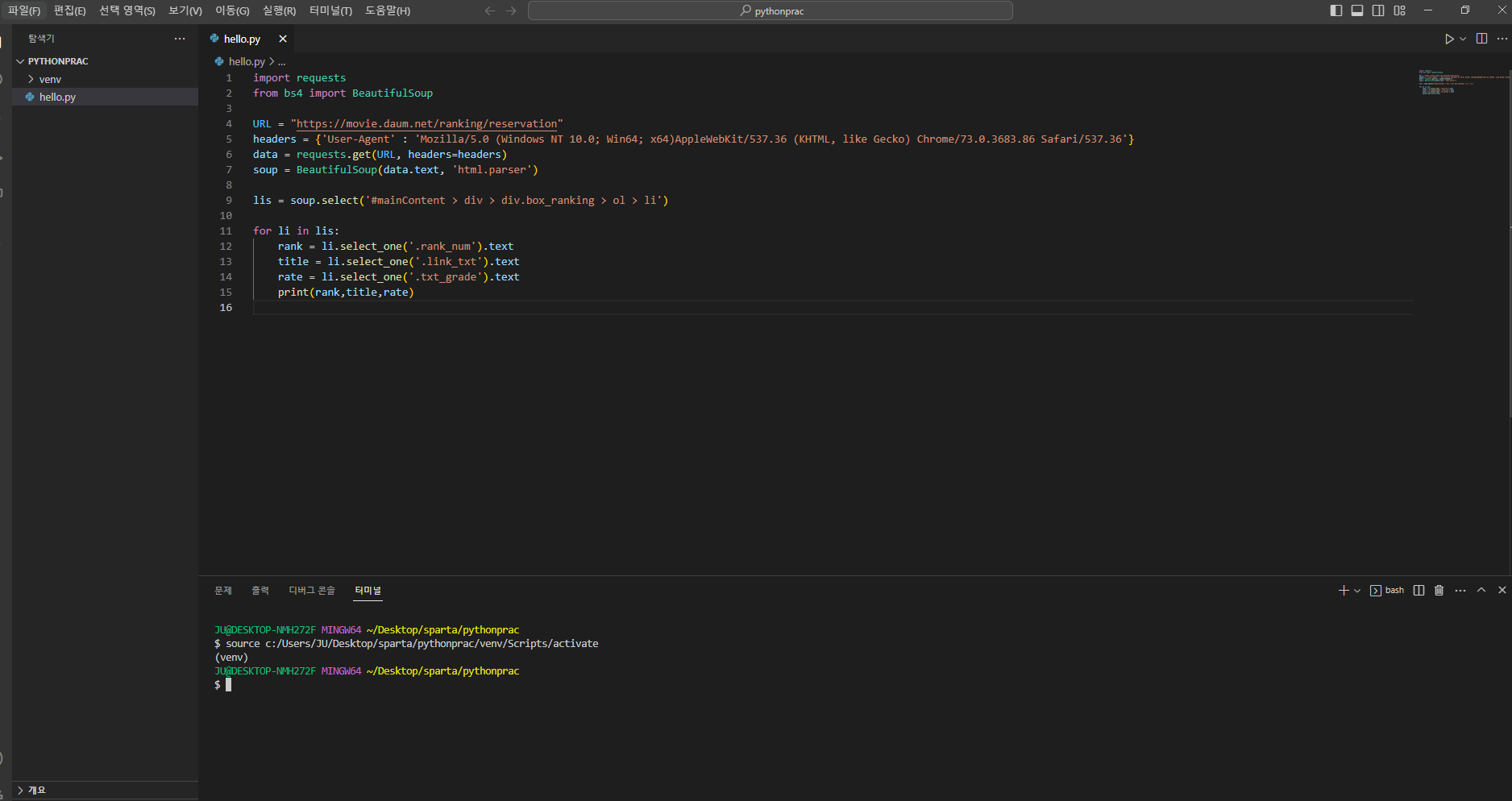
Task: Click the 'print(rank,title,rate)' line
Action: coord(346,293)
